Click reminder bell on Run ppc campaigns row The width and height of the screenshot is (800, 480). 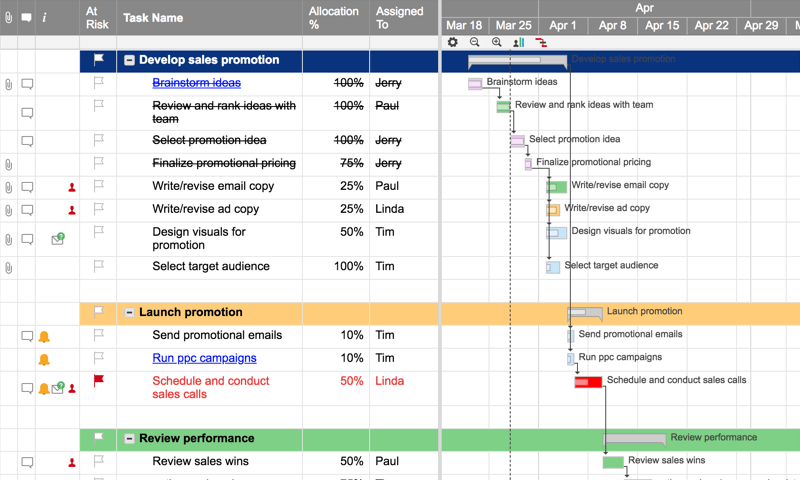pos(44,359)
